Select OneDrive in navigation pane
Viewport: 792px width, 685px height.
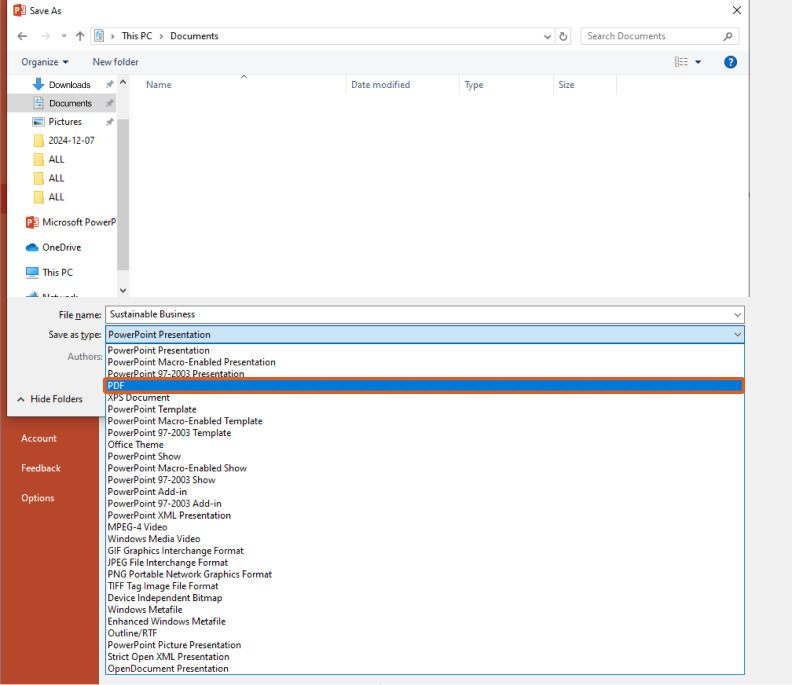click(x=53, y=248)
